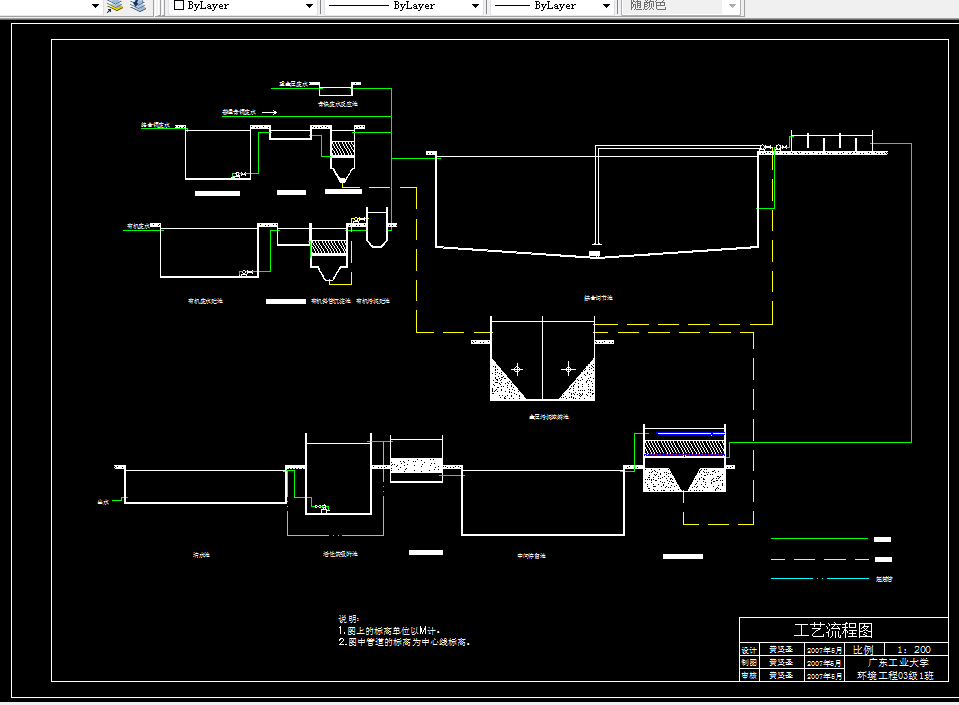Screen dimensions: 959x705
Task: Select the central sedimentation tank with crosshair mixers
Action: tap(542, 359)
